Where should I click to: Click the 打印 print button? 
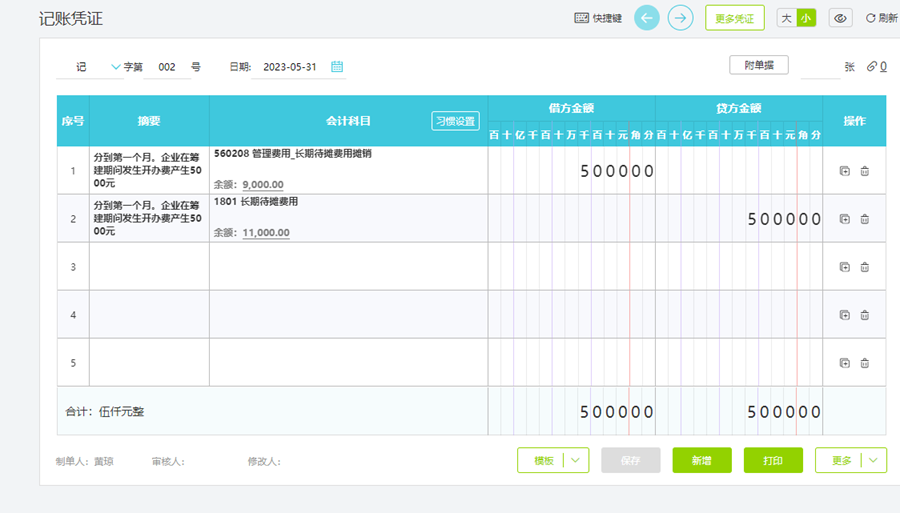[x=773, y=460]
